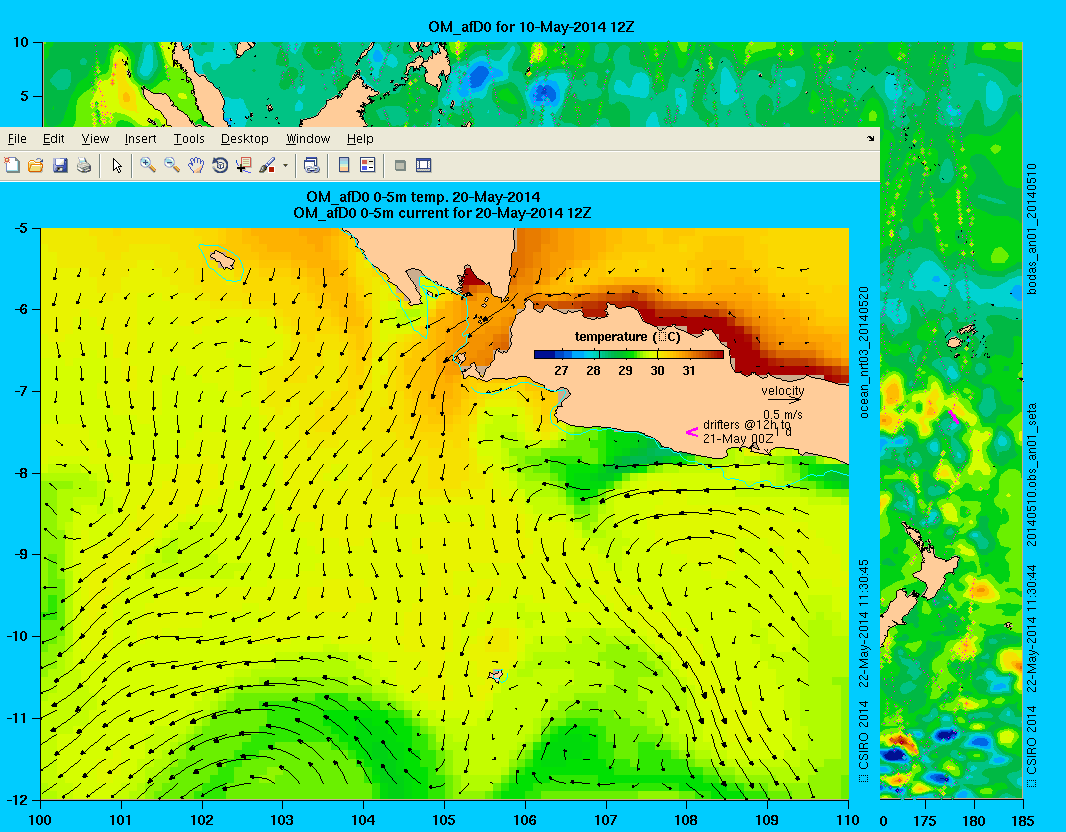Click the temperature colorbar scale

[629, 354]
